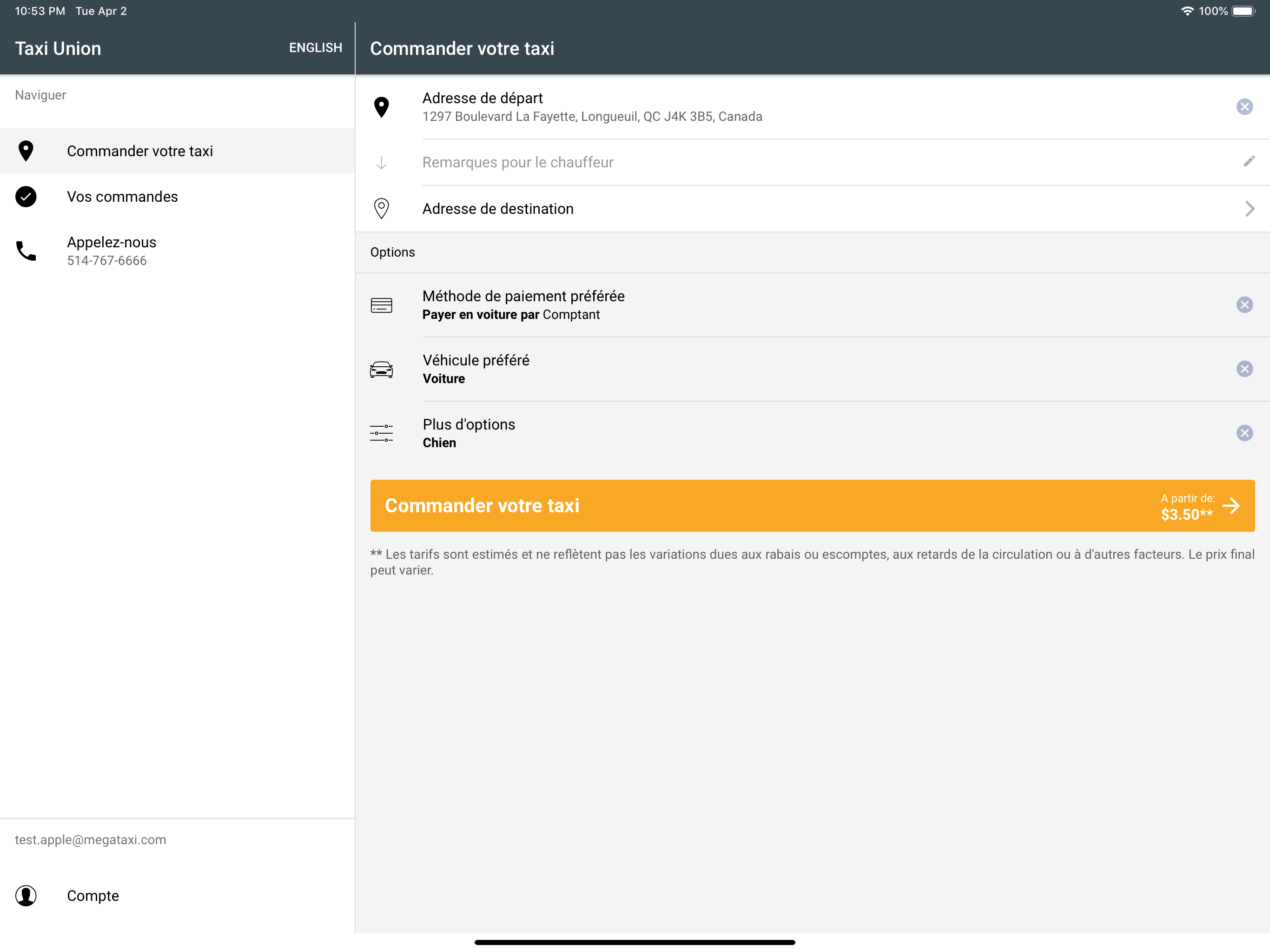Tap the credit card payment icon
This screenshot has height=952, width=1270.
pos(381,305)
